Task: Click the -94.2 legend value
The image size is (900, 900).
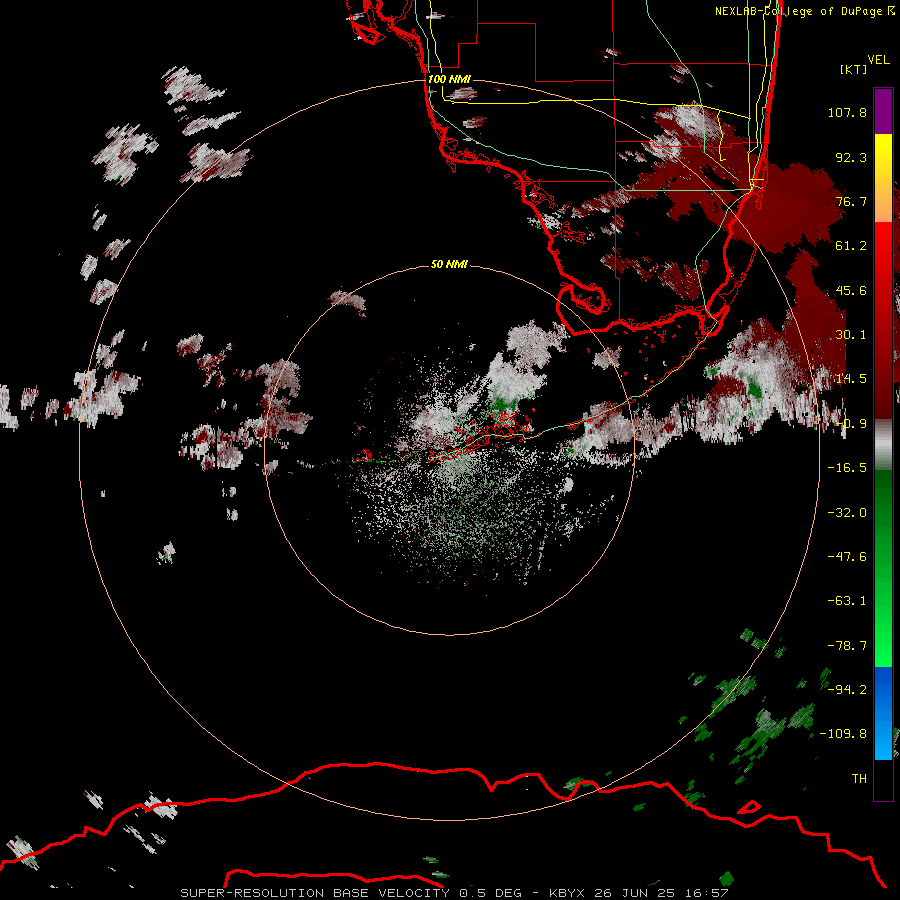Action: click(847, 690)
